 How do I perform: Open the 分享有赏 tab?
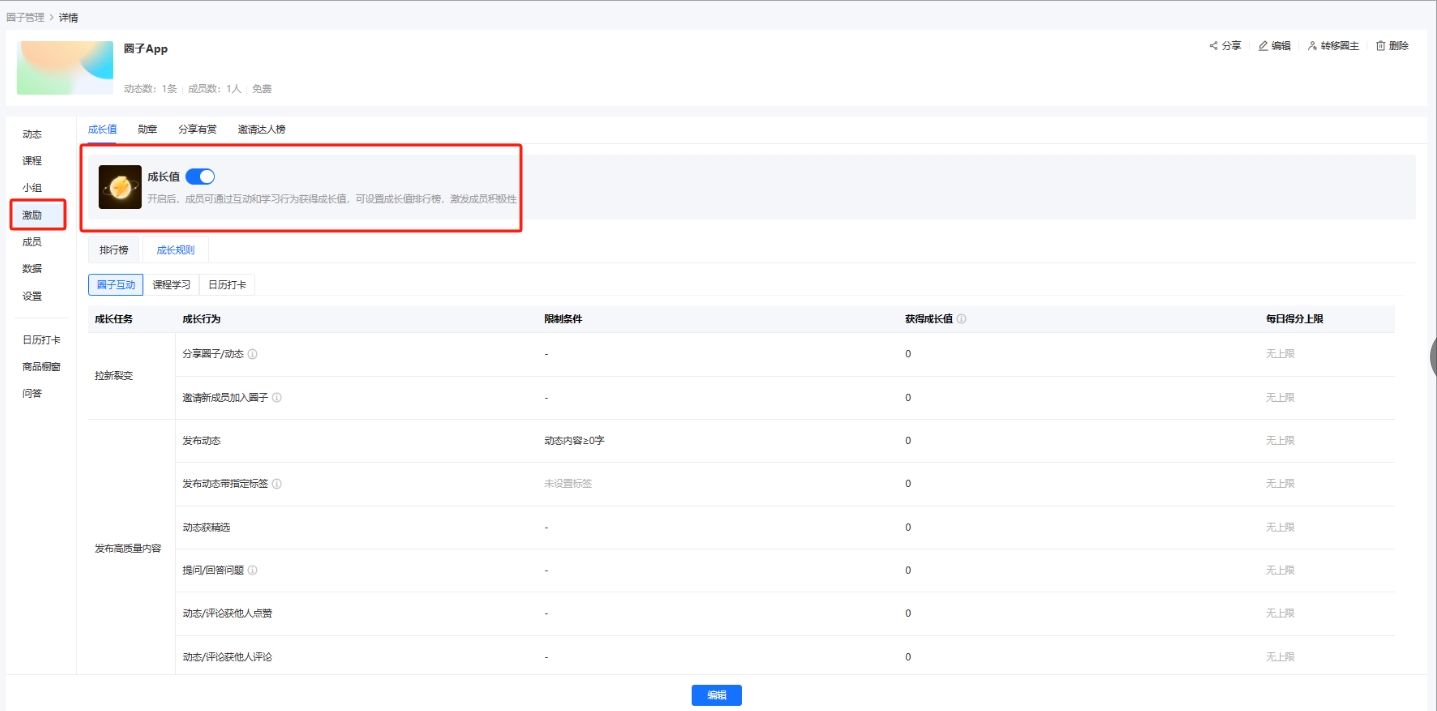[x=197, y=129]
